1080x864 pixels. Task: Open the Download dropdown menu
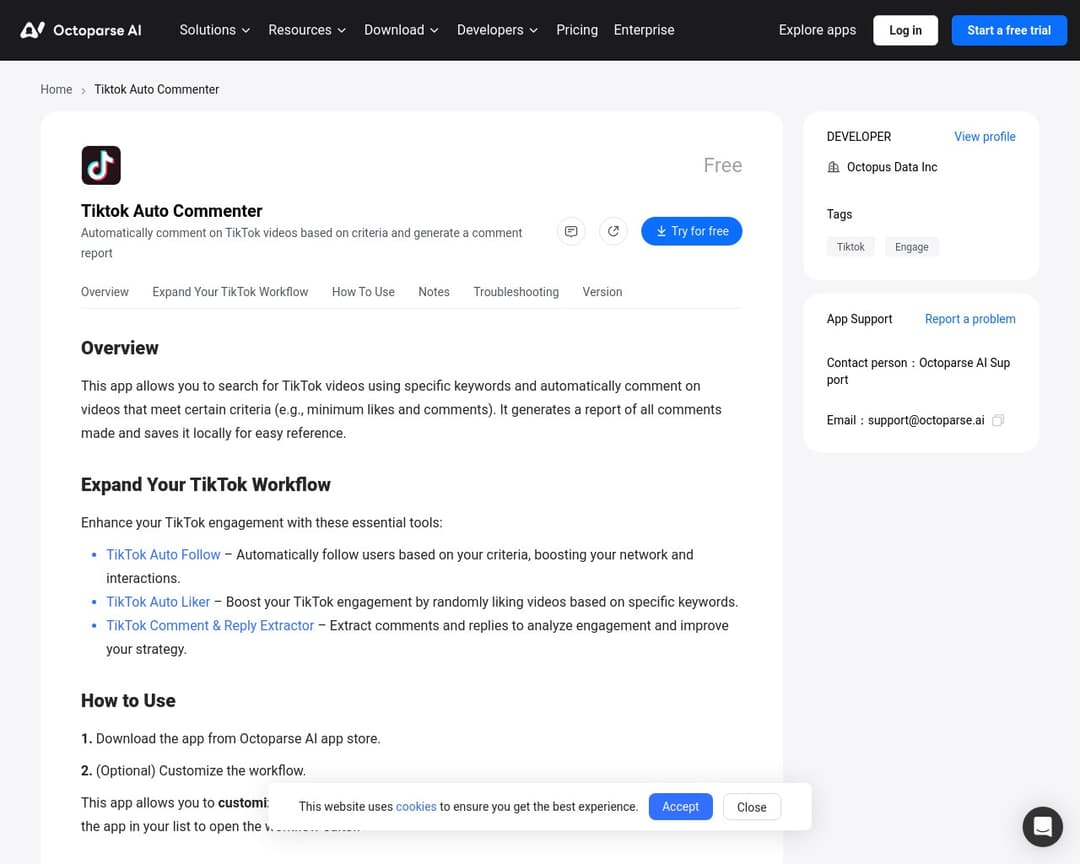pyautogui.click(x=401, y=30)
